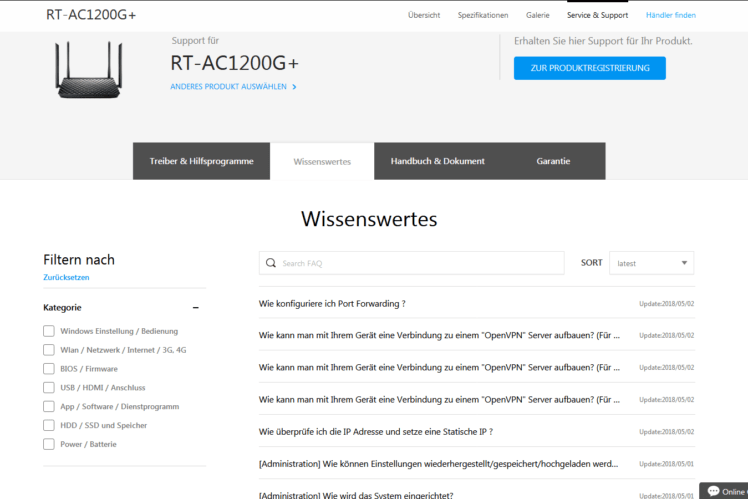Viewport: 748px width, 499px height.
Task: Click Service & Support nav item
Action: [597, 15]
